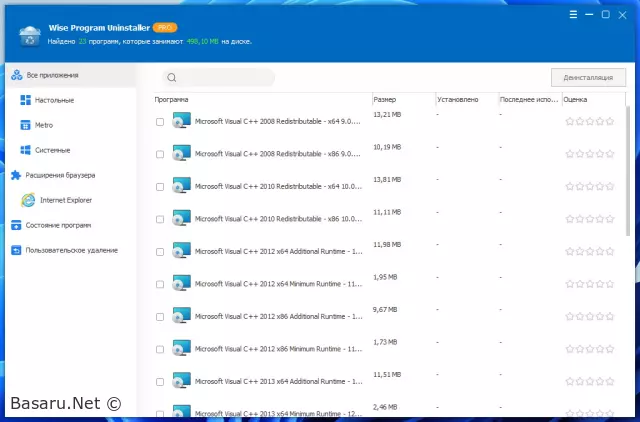Image resolution: width=640 pixels, height=422 pixels.
Task: Click the Internet Explorer logo icon
Action: (28, 200)
